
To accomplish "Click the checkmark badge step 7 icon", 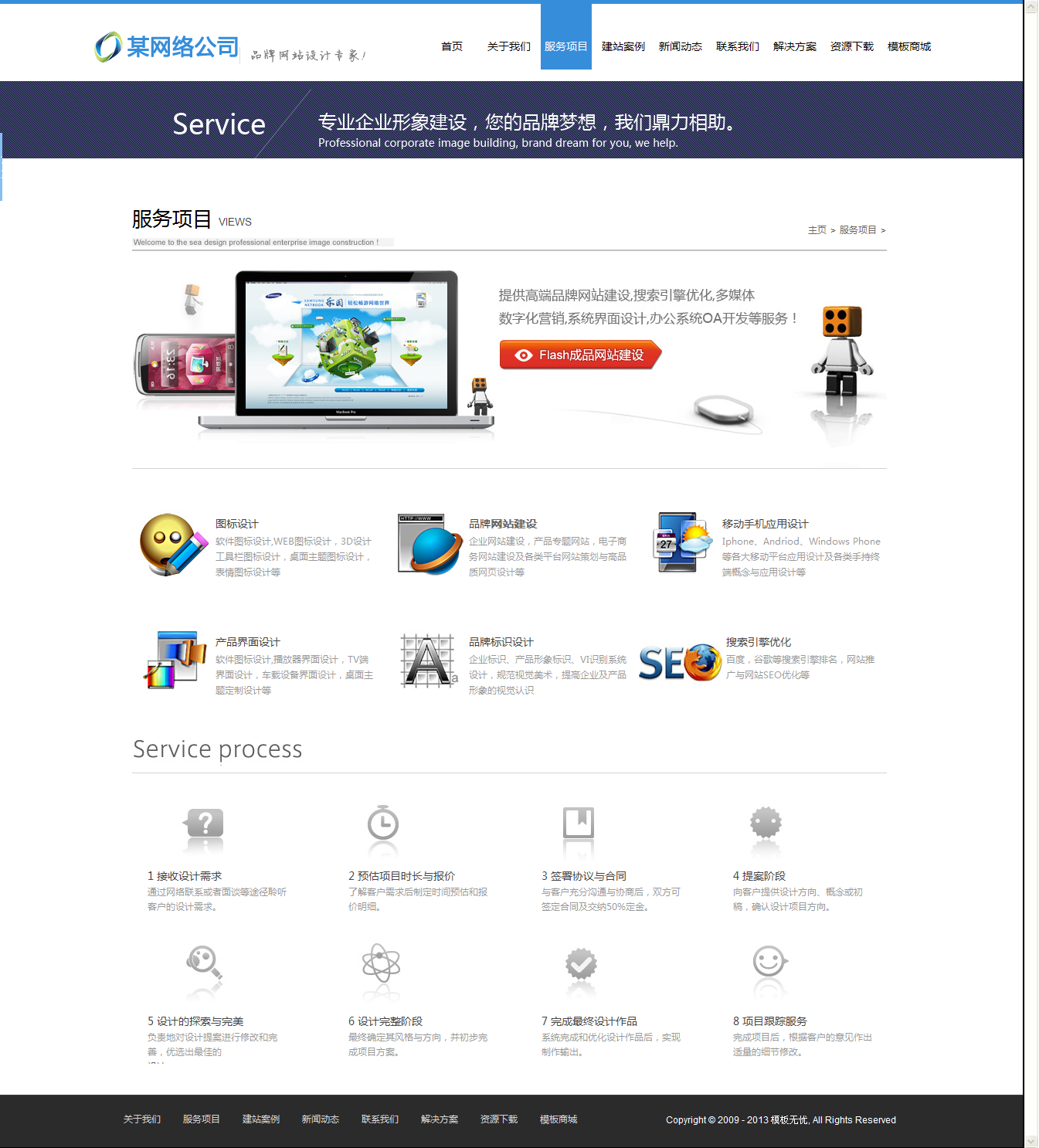I will point(581,964).
